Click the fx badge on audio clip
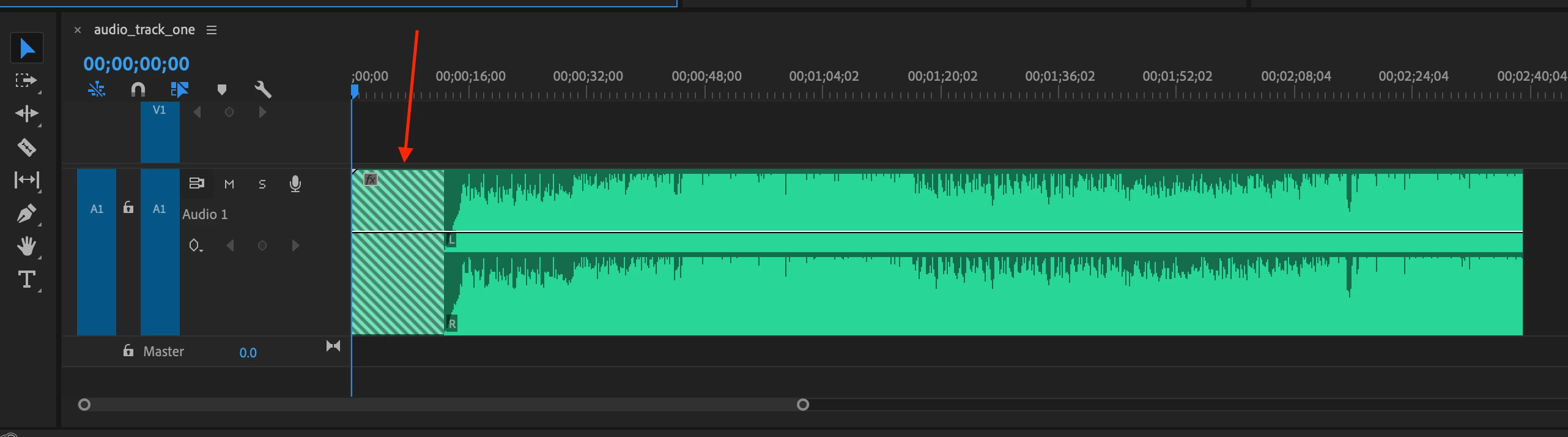 coord(371,179)
